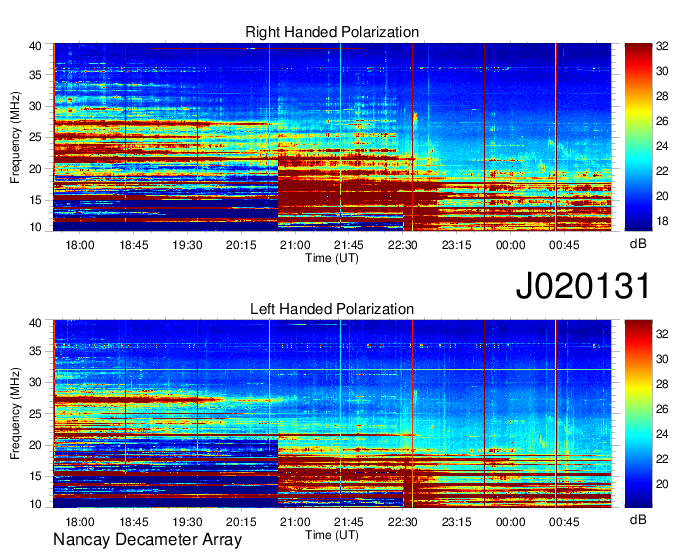The width and height of the screenshot is (680, 552).
Task: Click the 32 value on the top colorbar
Action: [x=662, y=46]
